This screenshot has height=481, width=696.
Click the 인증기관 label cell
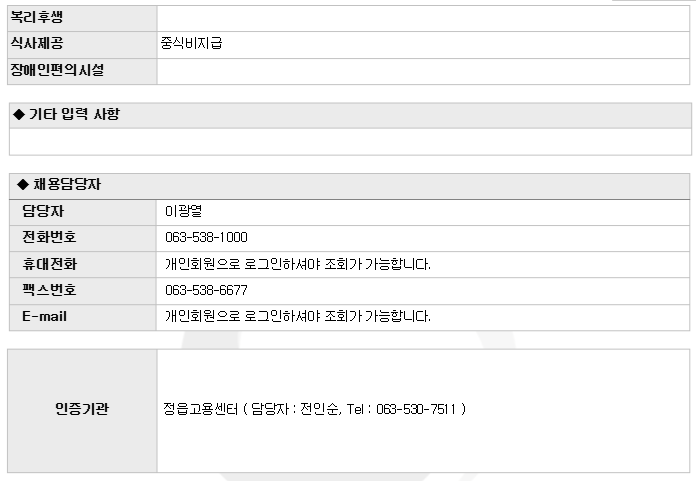pos(82,409)
